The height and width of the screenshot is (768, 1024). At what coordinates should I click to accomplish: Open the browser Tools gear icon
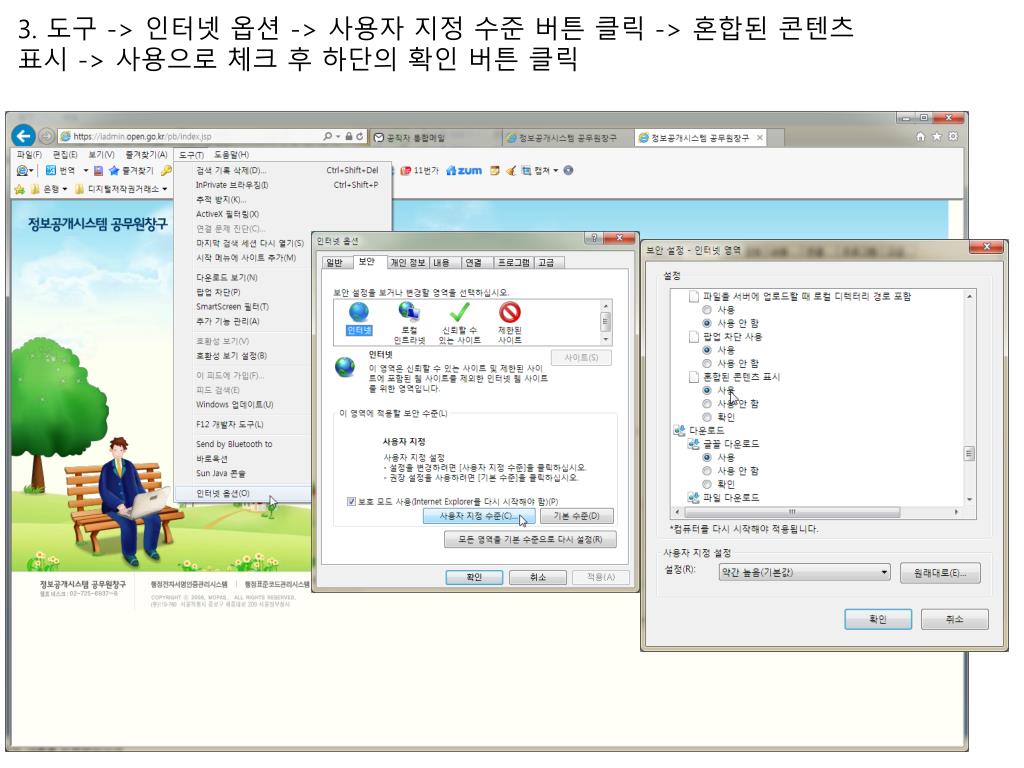click(953, 136)
